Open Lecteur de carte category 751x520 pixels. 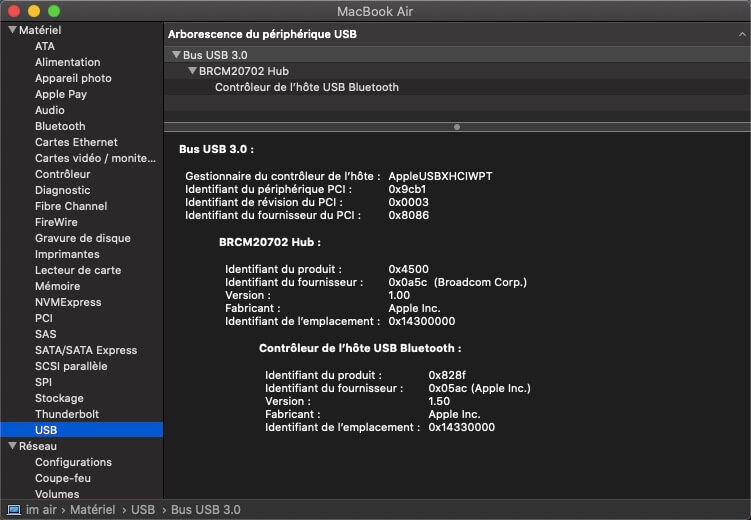point(78,270)
